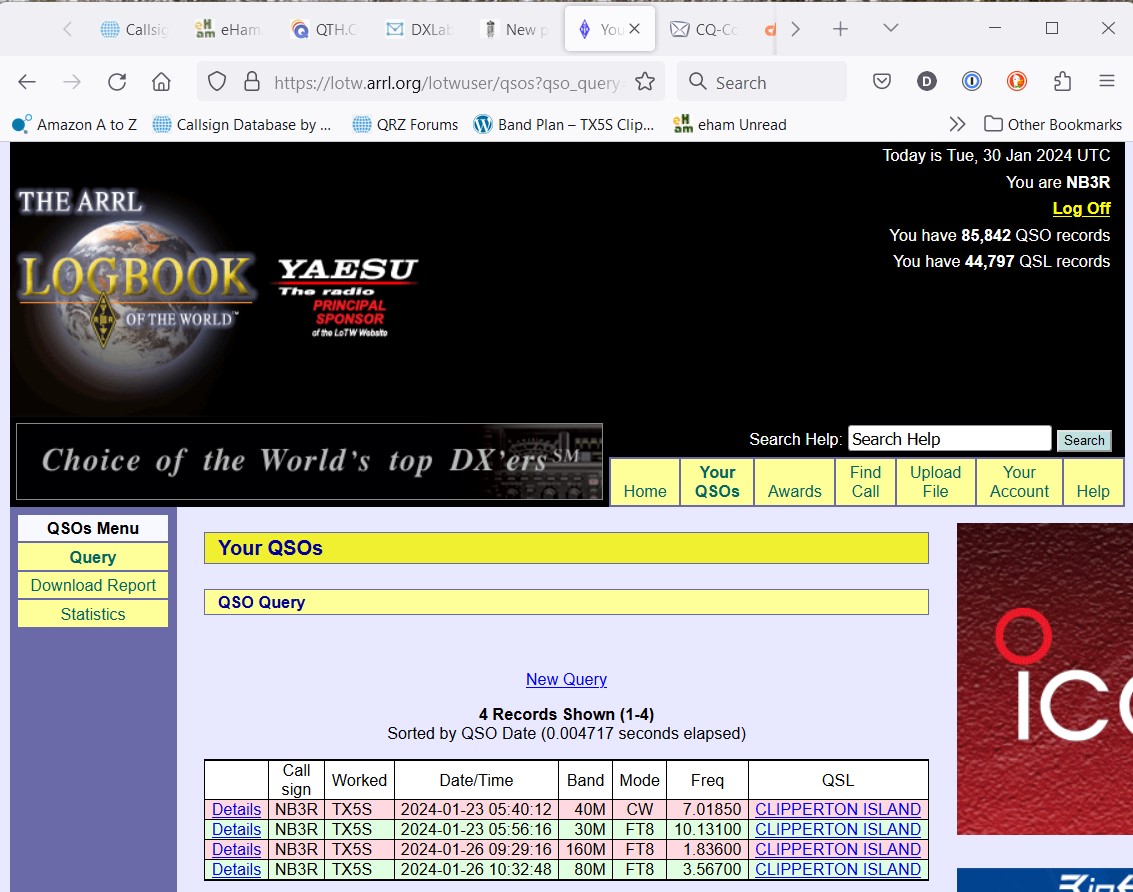Click inside the Search Help input field
Screen dimensions: 1133x892
(x=948, y=438)
